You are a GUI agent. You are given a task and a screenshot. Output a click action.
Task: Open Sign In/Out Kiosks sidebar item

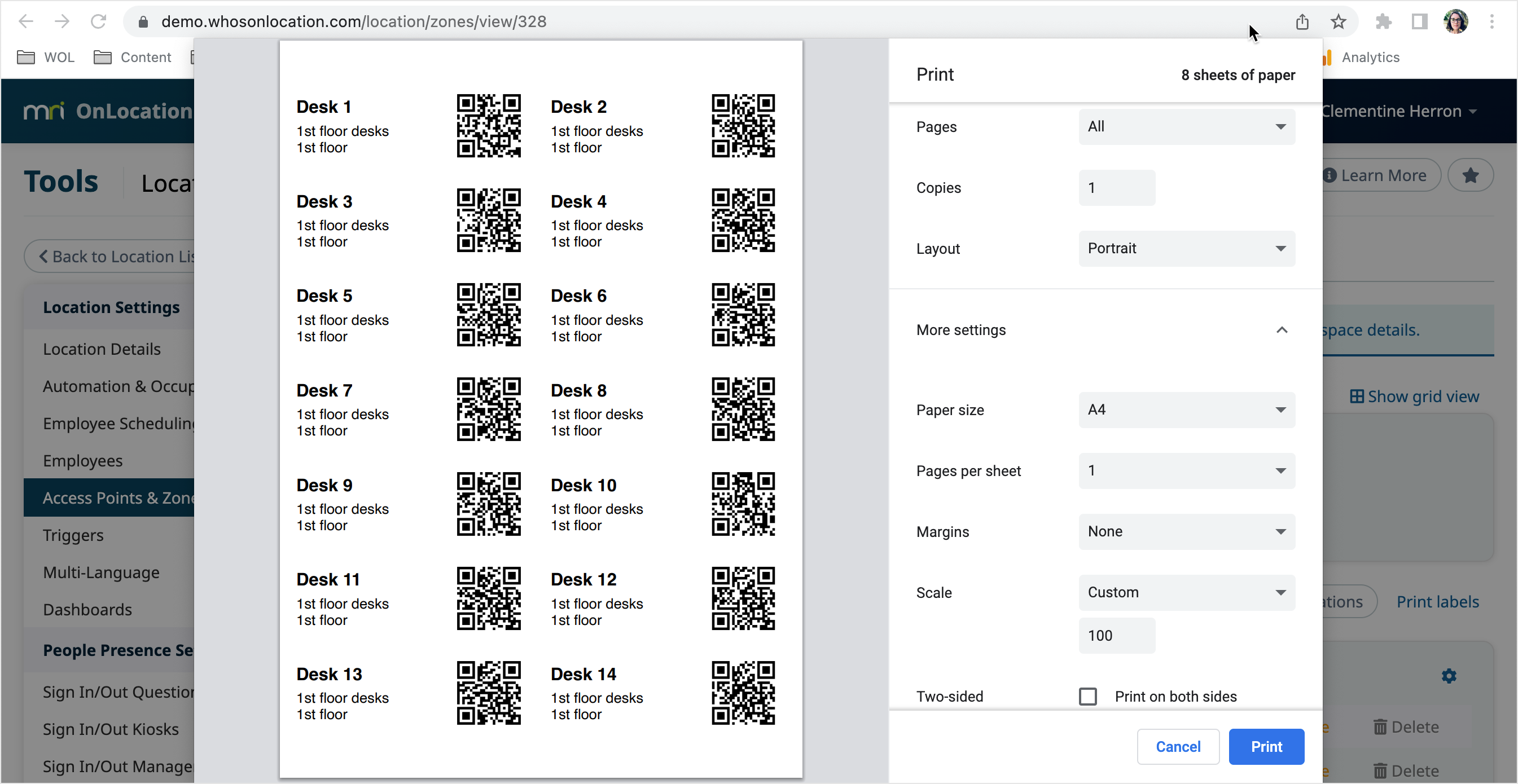111,729
